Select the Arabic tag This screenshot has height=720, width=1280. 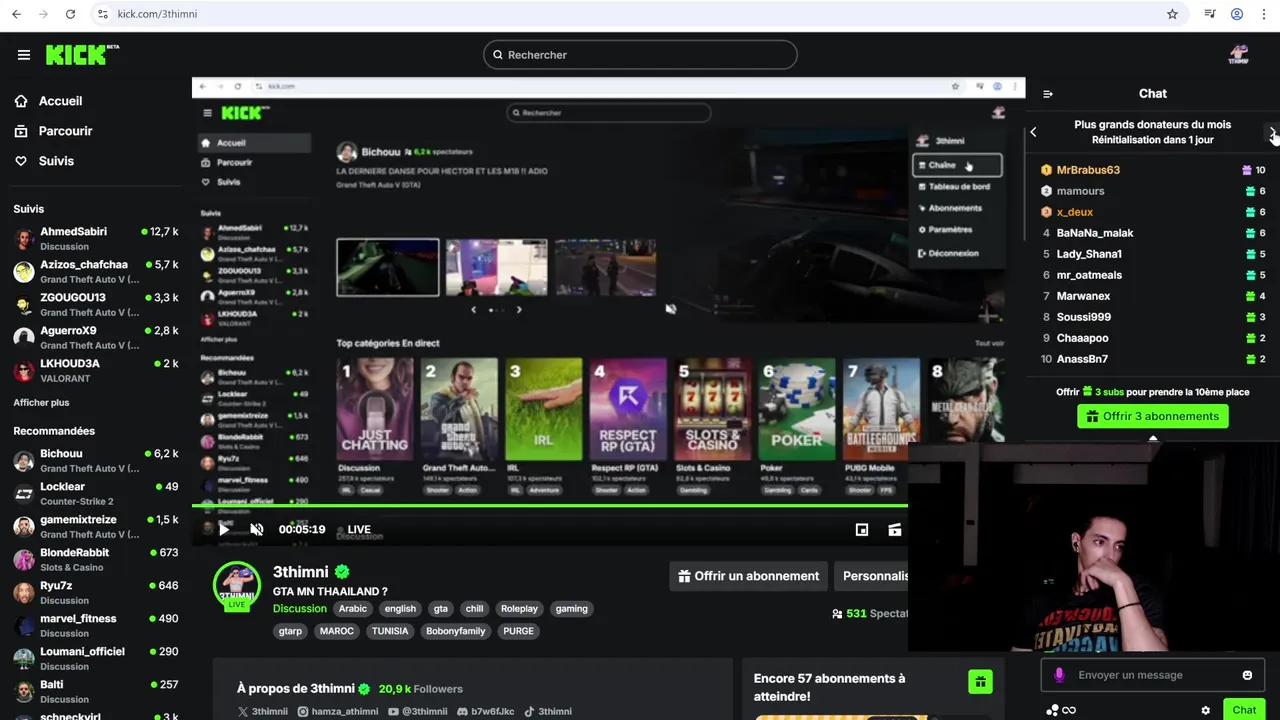353,609
